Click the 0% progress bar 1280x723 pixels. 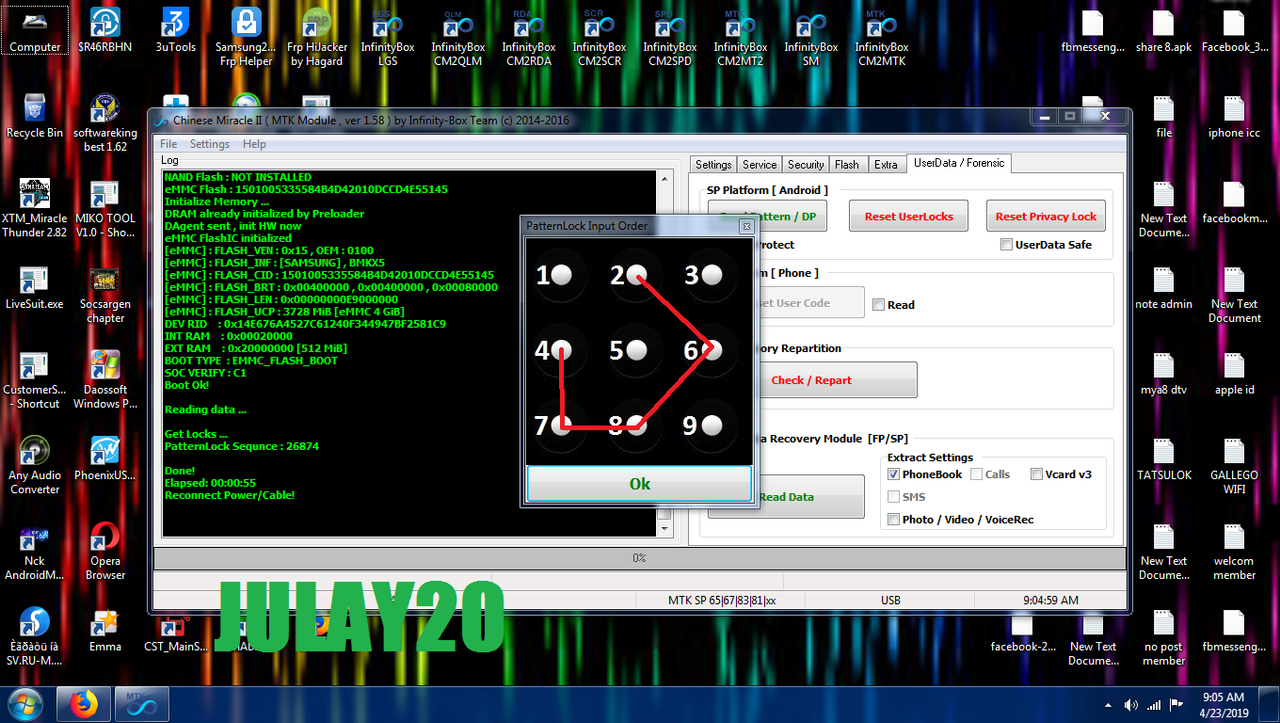pyautogui.click(x=639, y=558)
